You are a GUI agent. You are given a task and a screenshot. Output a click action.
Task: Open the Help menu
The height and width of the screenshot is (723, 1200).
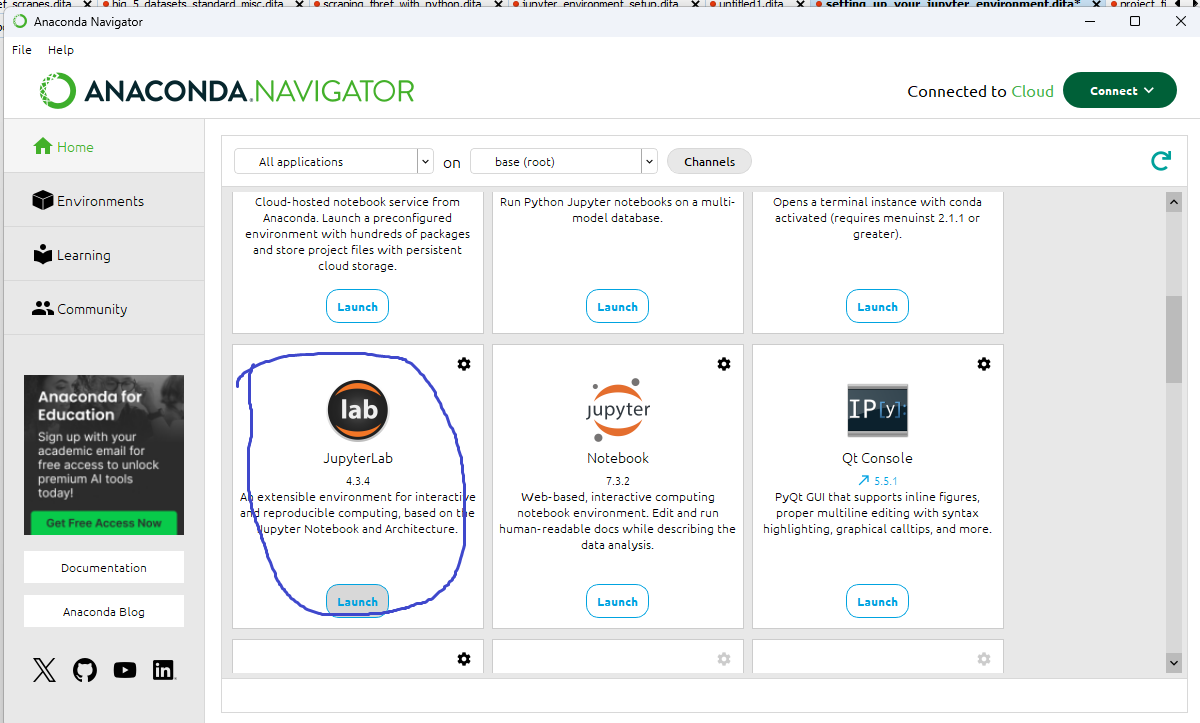point(61,49)
